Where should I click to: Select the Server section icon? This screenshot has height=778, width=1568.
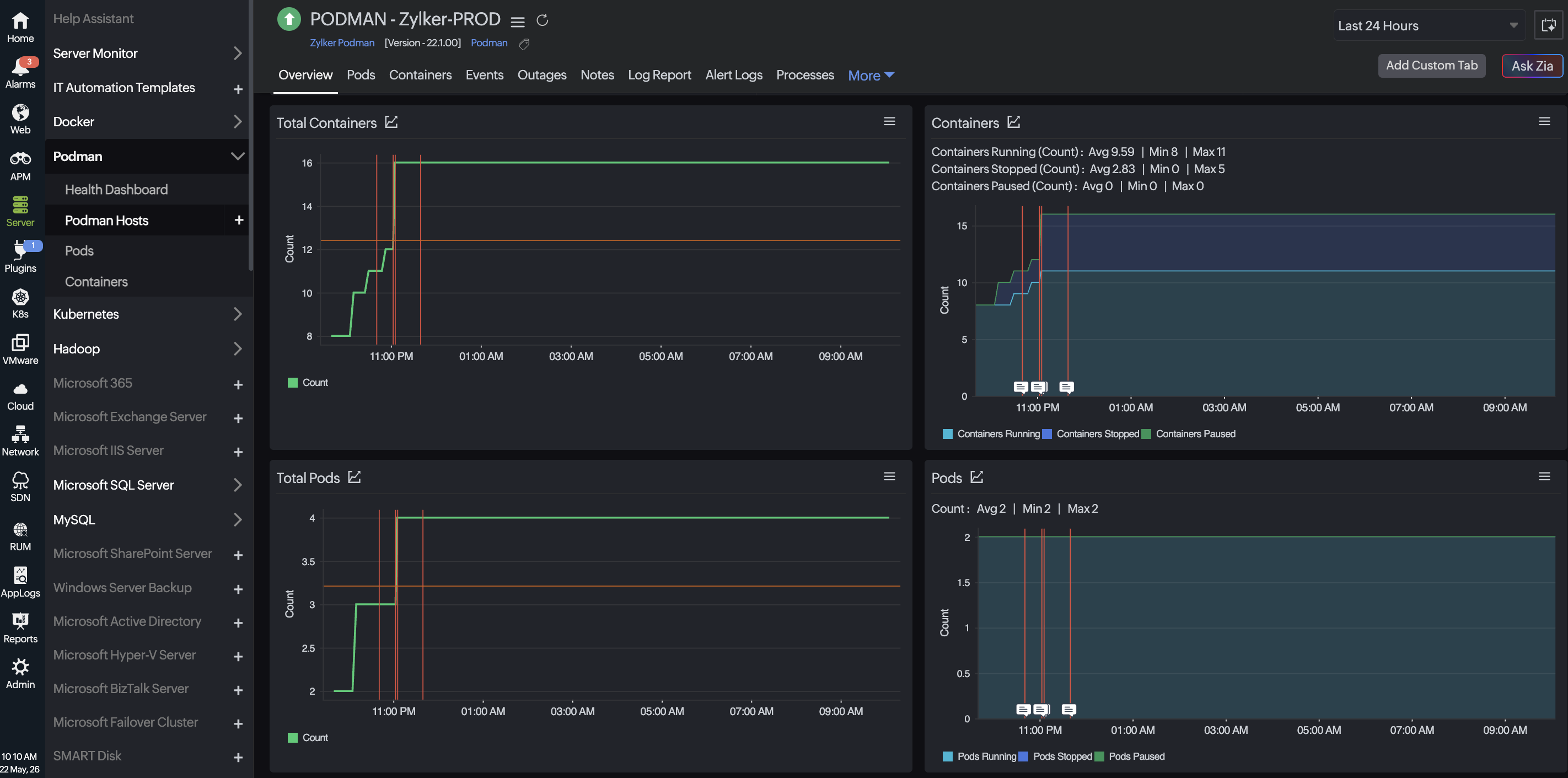click(x=20, y=211)
